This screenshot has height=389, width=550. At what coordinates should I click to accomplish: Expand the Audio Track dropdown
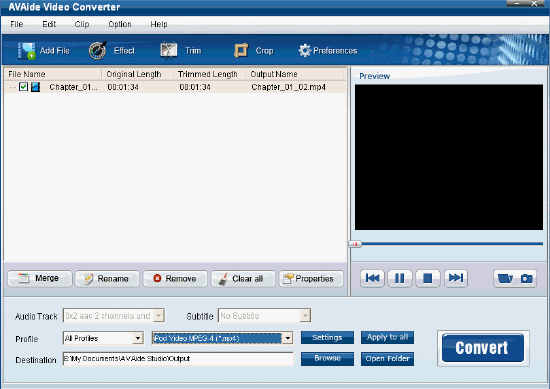pyautogui.click(x=159, y=316)
